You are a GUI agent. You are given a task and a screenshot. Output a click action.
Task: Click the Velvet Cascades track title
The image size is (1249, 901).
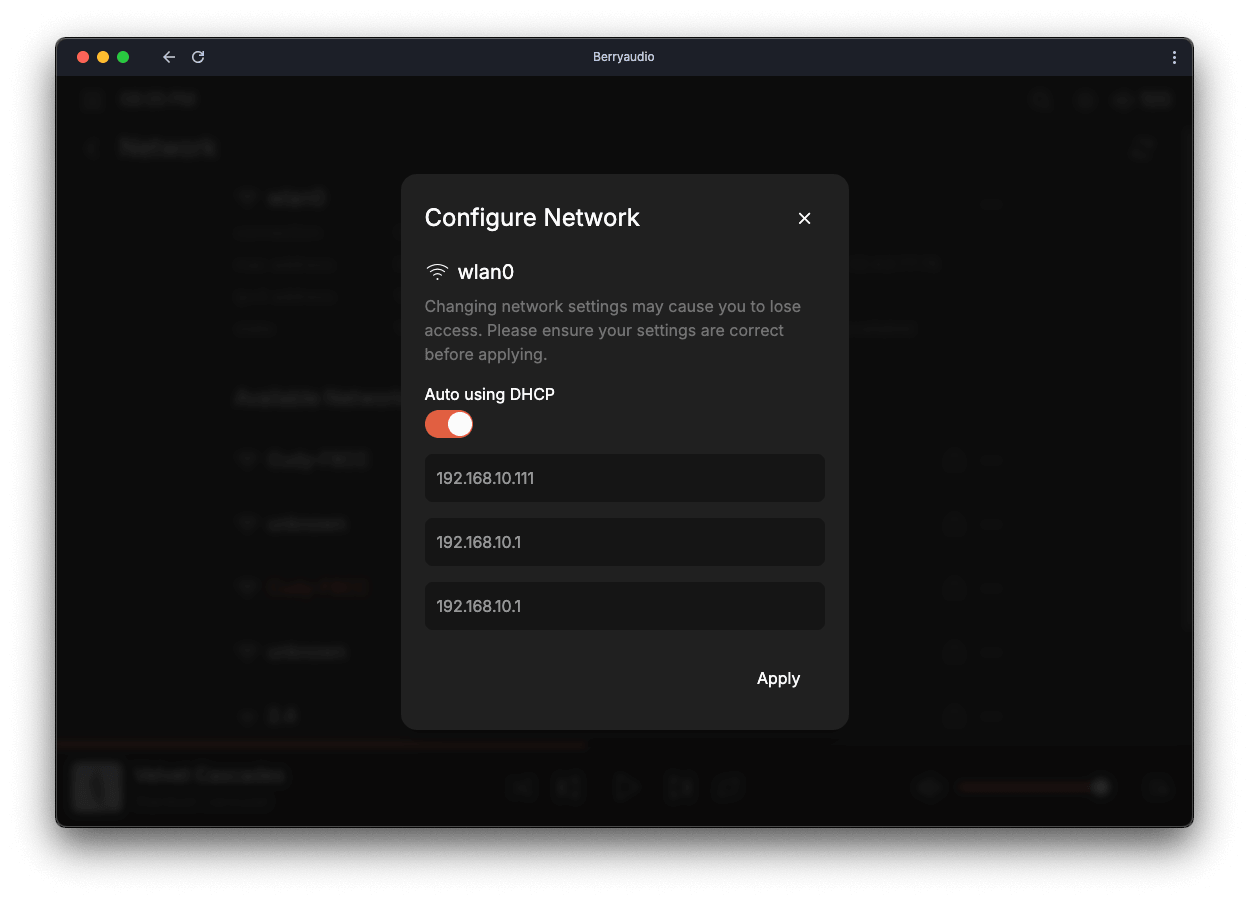point(209,775)
